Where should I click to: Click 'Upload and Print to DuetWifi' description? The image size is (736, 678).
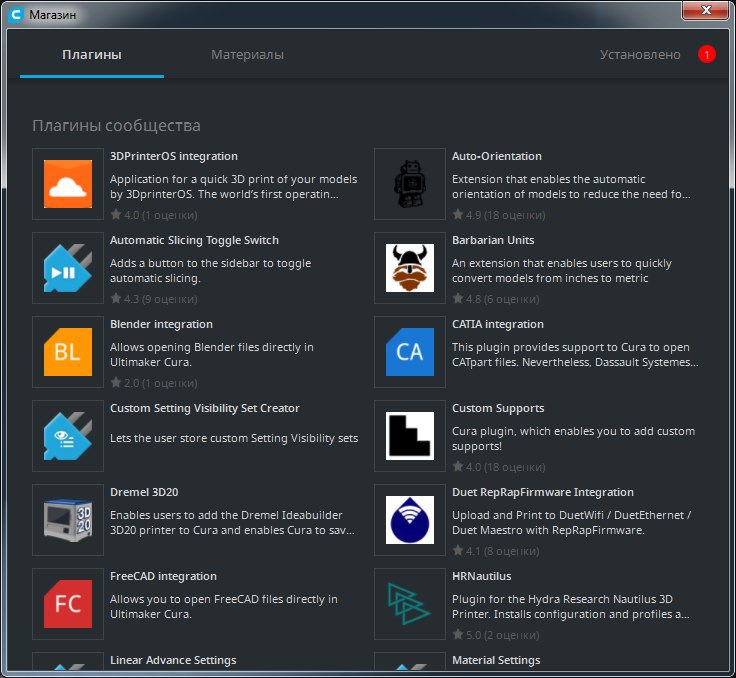571,523
